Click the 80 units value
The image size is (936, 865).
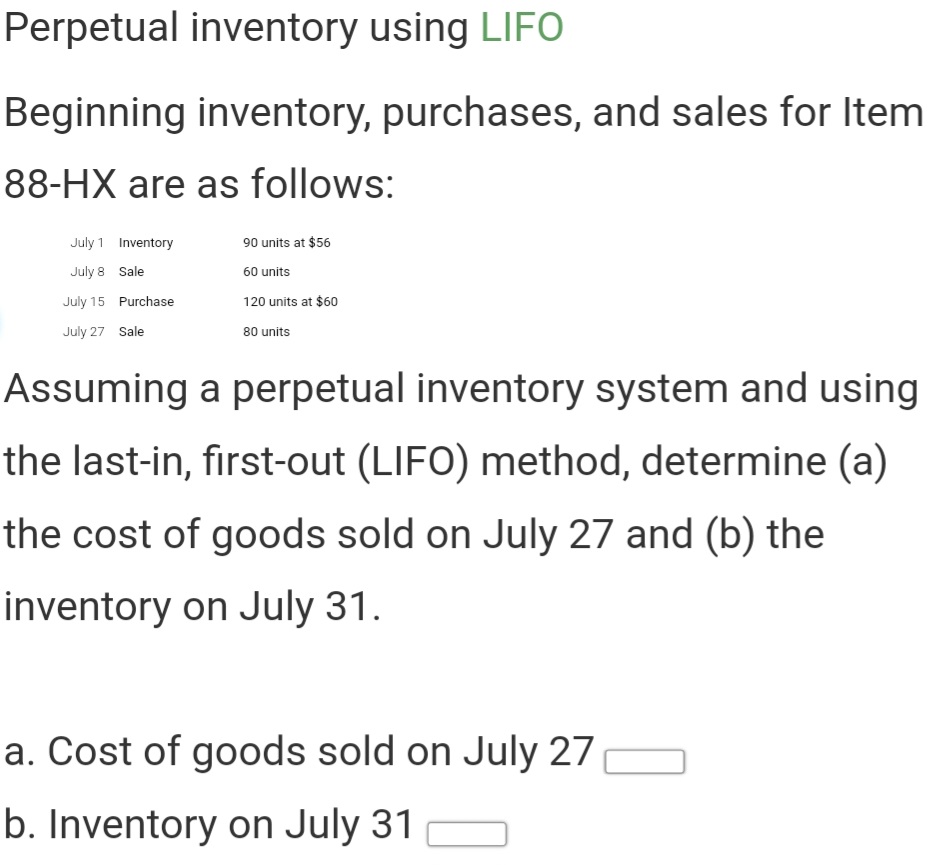click(x=265, y=331)
